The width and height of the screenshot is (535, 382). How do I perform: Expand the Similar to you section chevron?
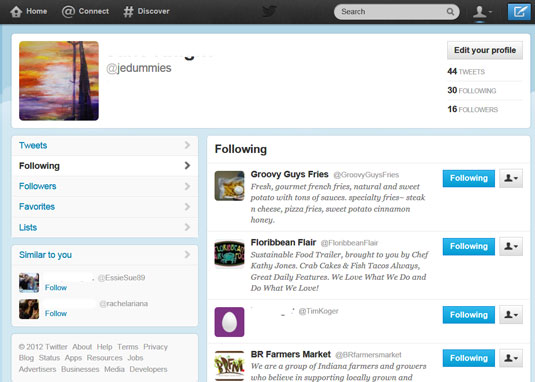(x=187, y=254)
